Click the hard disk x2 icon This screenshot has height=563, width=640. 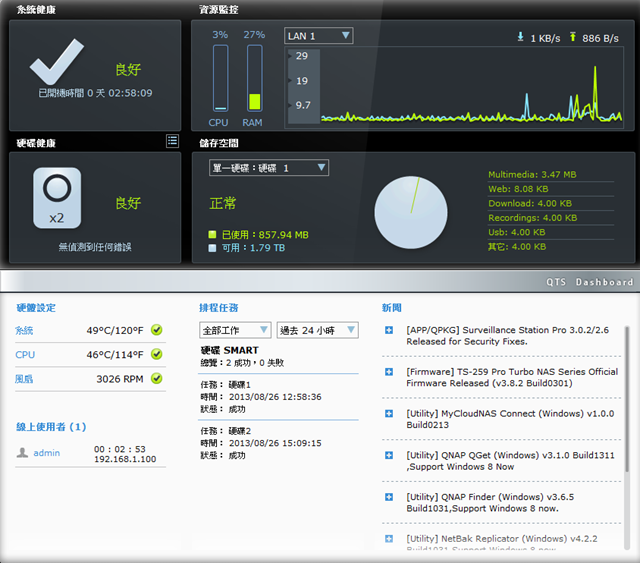coord(57,198)
